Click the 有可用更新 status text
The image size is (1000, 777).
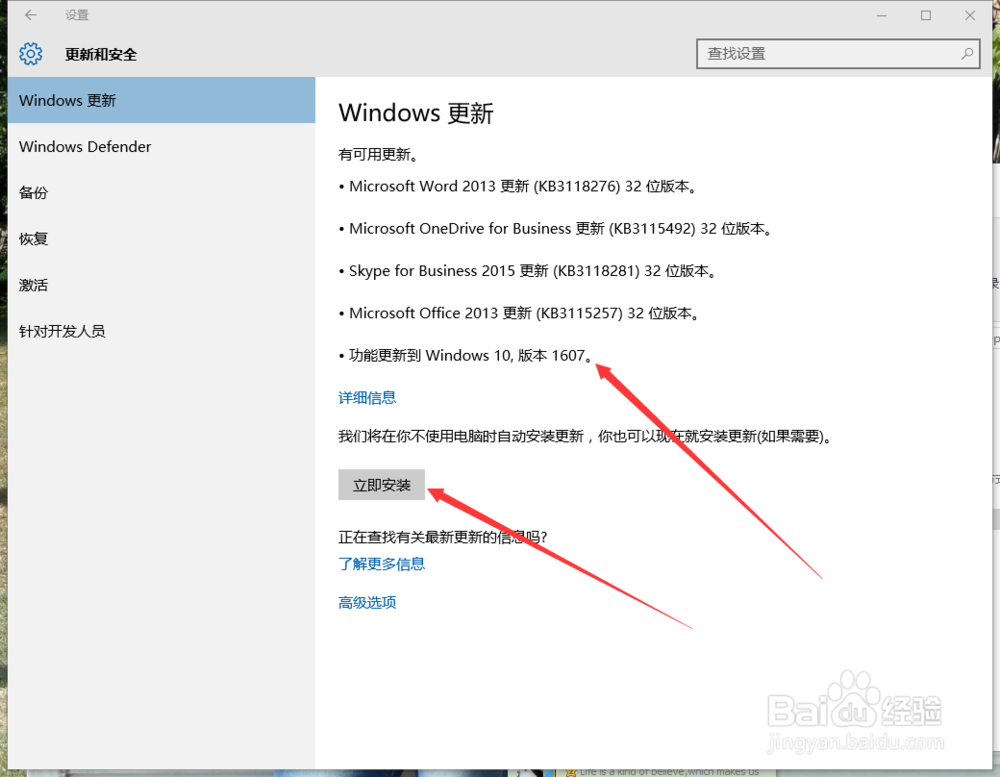pyautogui.click(x=378, y=154)
